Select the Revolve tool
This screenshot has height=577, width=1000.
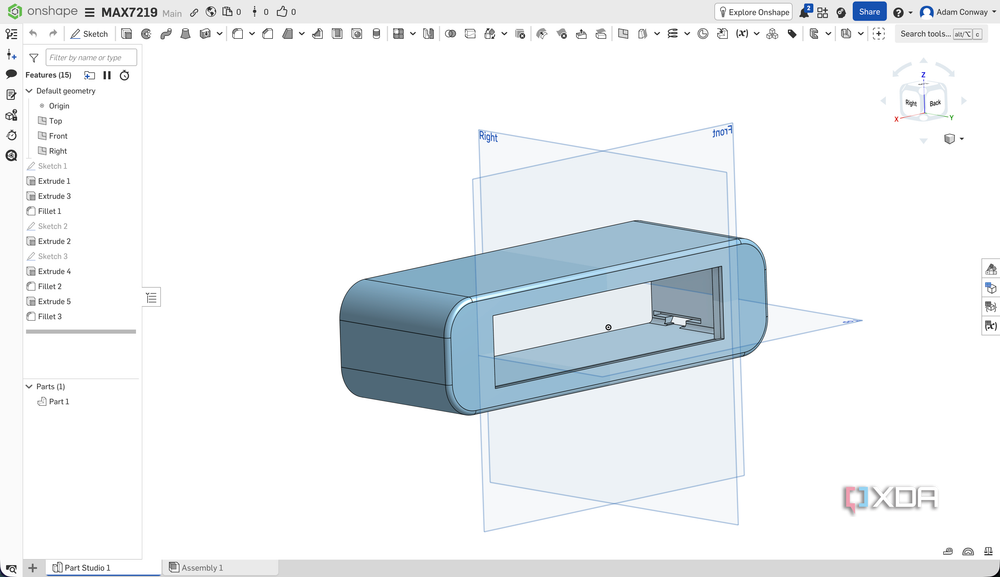coord(146,34)
